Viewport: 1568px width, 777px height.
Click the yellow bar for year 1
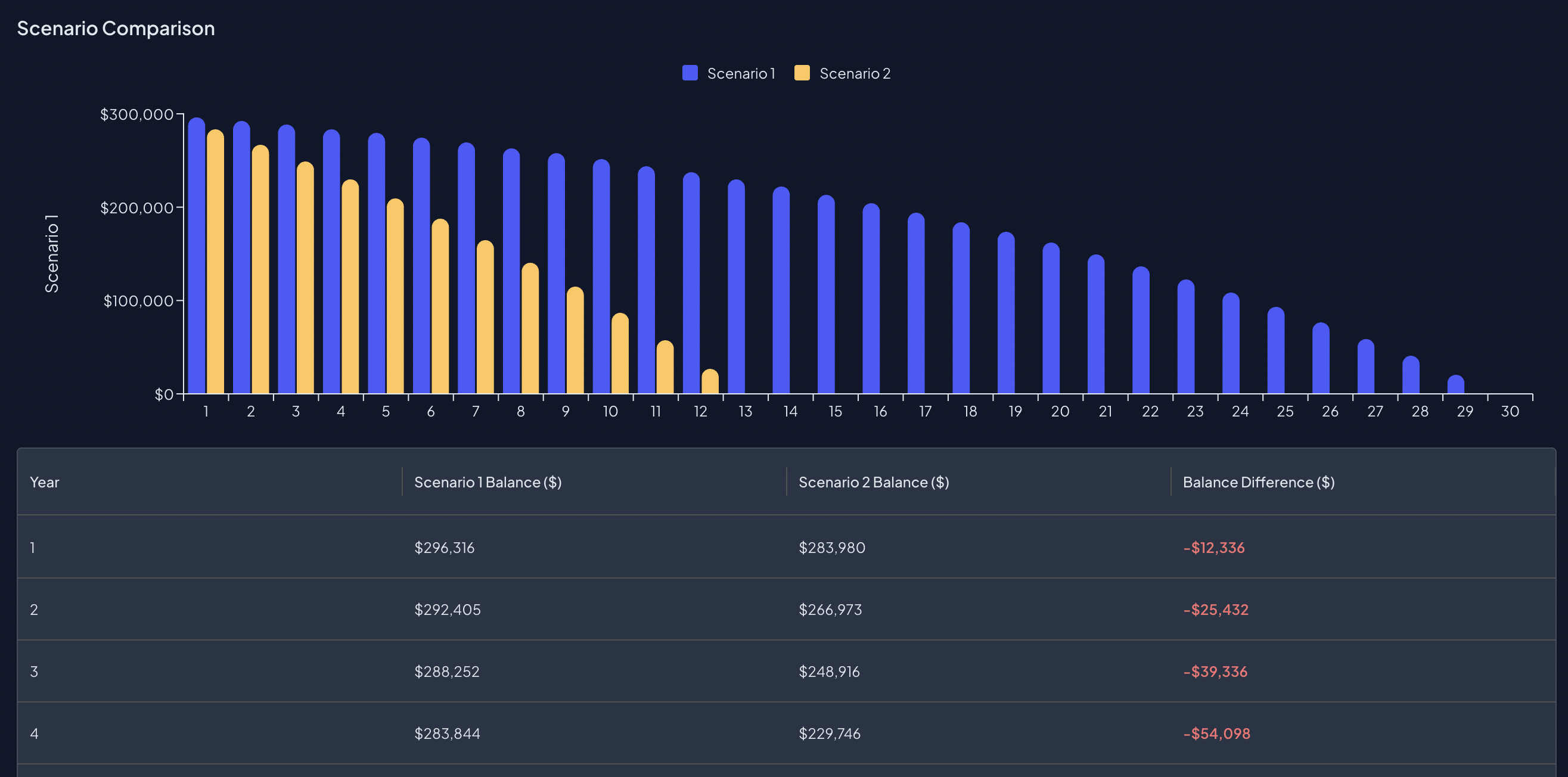(216, 262)
